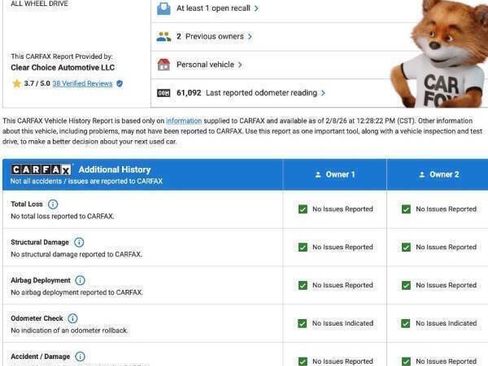Click the 'ALL WHEEL DRIVE' text
This screenshot has width=488, height=366.
tap(39, 4)
